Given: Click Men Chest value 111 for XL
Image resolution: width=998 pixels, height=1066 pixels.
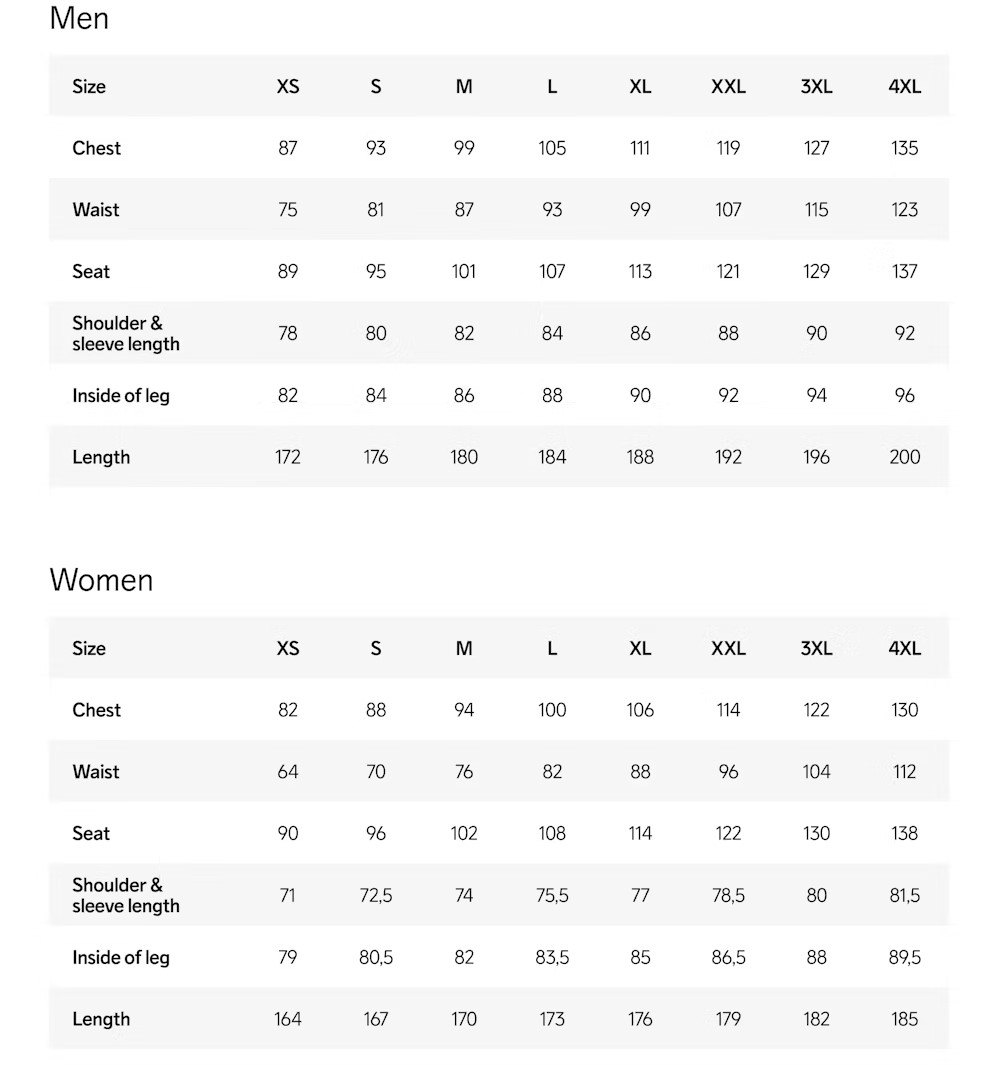Looking at the screenshot, I should click(x=640, y=148).
